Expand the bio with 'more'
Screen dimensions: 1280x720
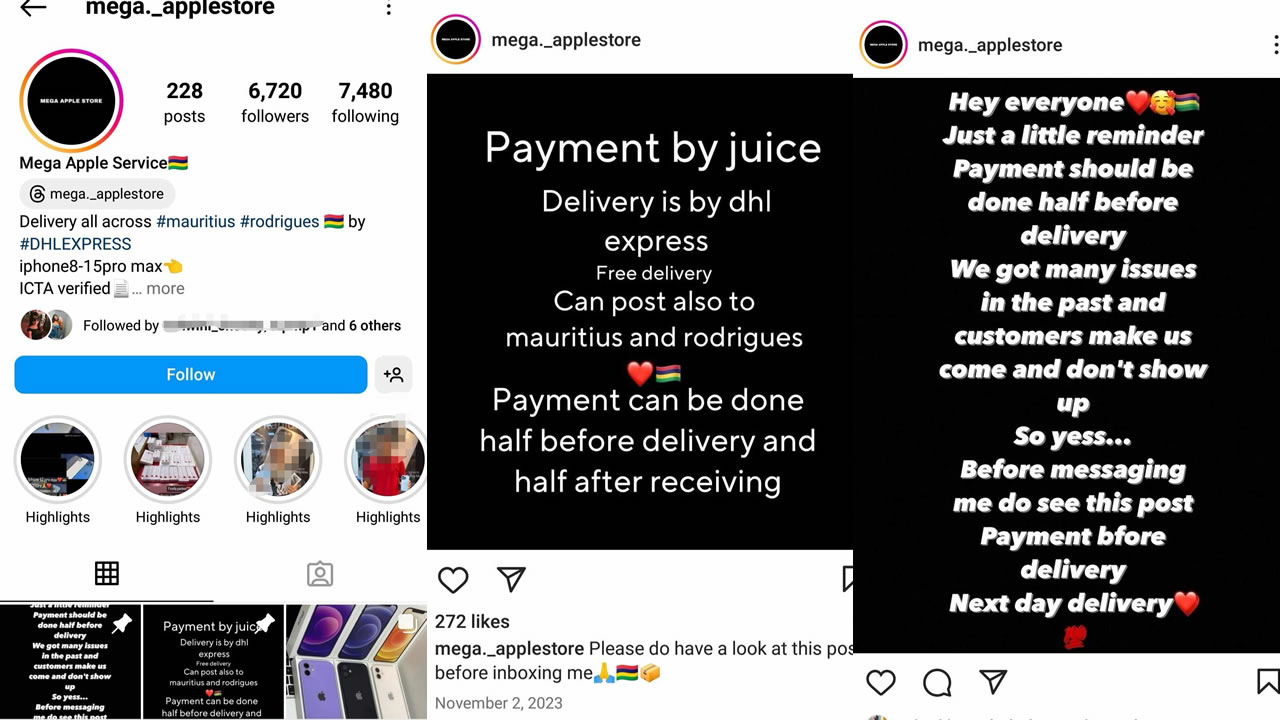click(165, 288)
